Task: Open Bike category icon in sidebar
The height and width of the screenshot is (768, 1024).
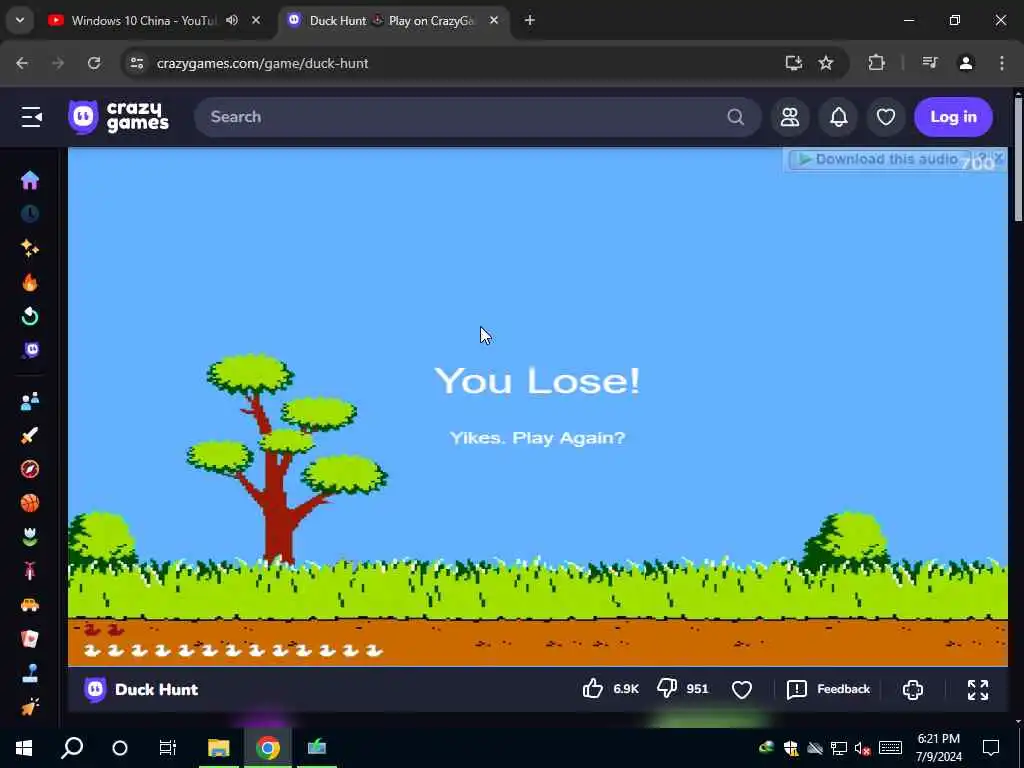Action: [x=29, y=571]
